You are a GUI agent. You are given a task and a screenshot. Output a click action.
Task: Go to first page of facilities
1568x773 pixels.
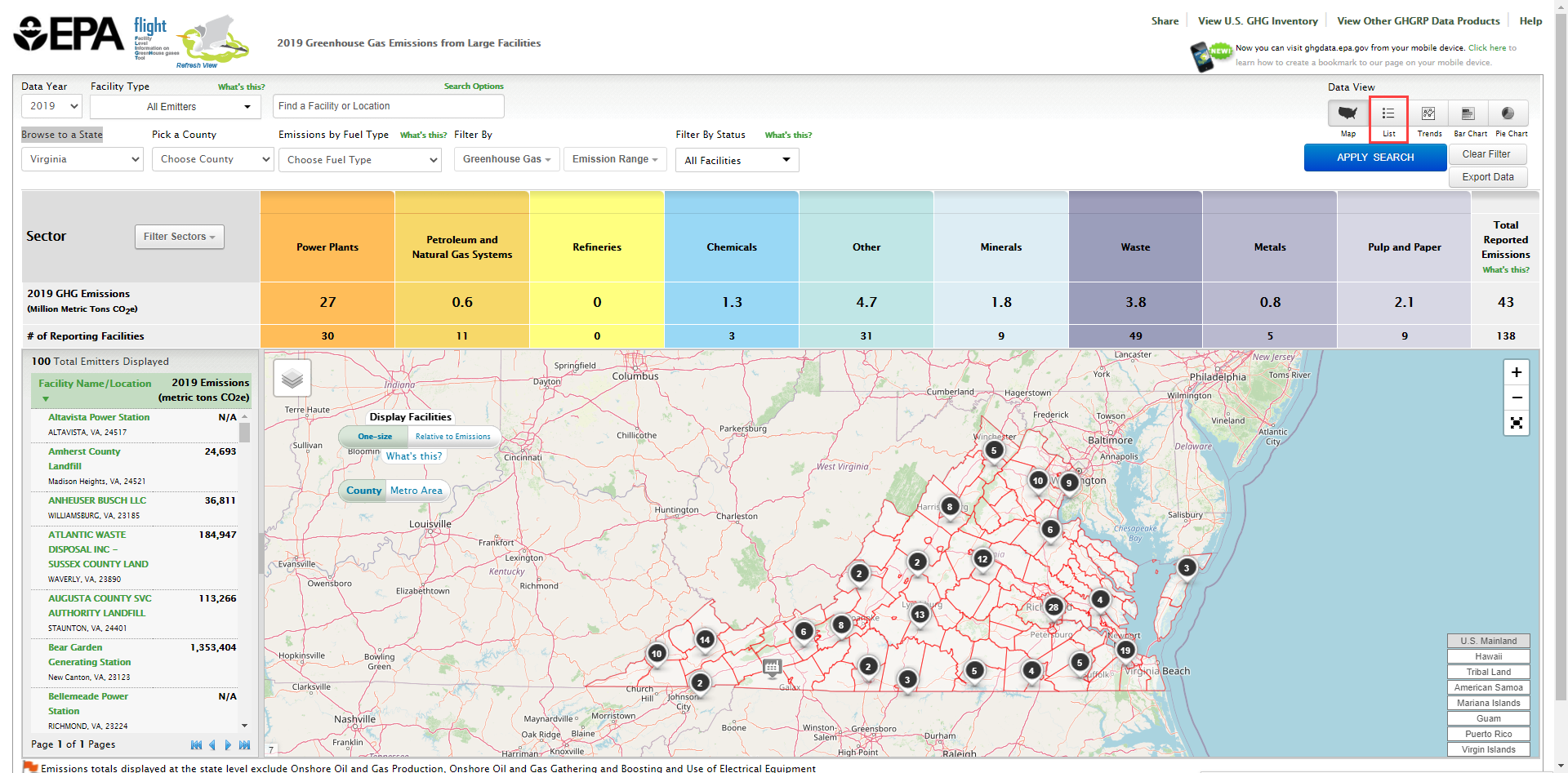(196, 744)
